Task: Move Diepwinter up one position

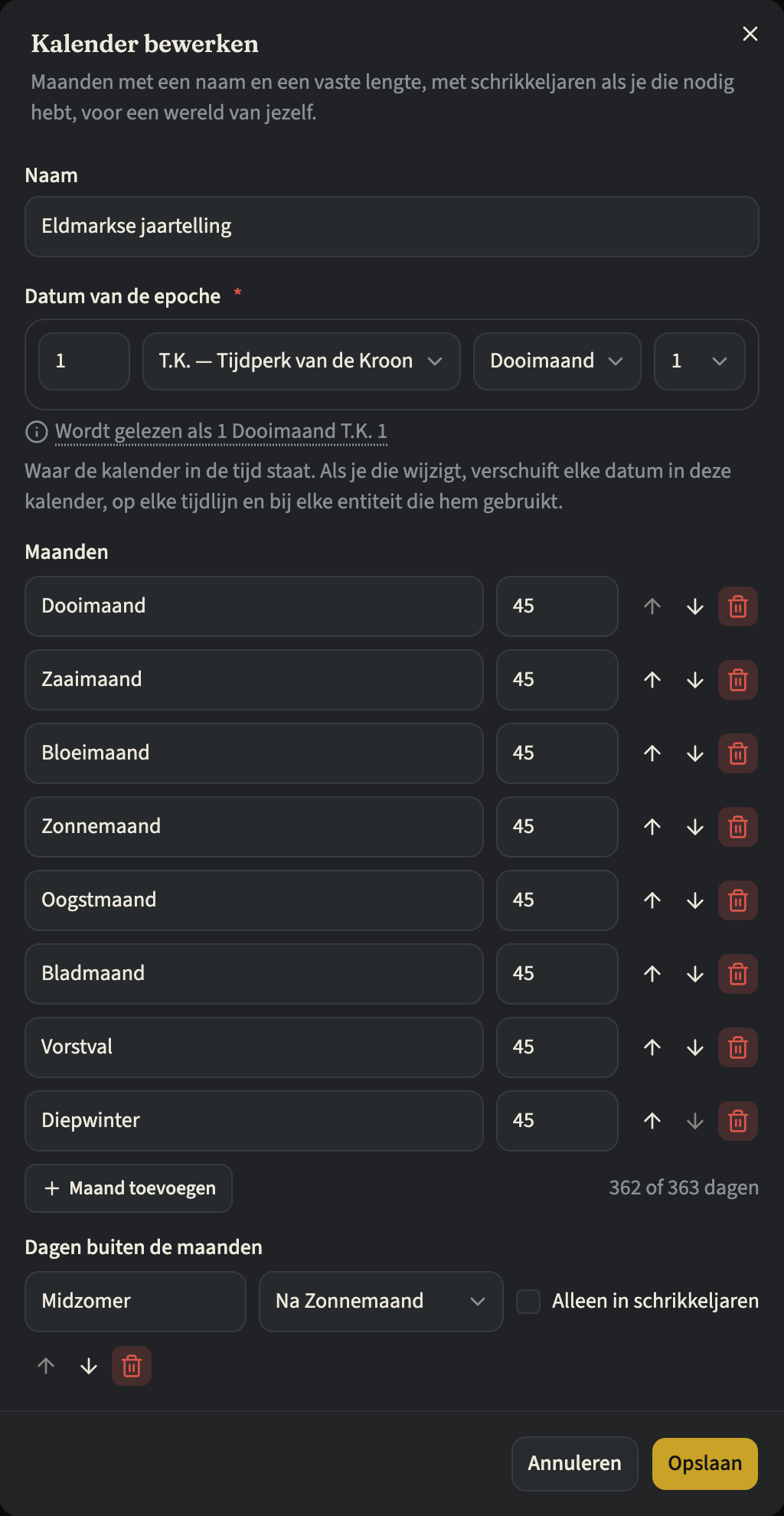Action: pyautogui.click(x=652, y=1121)
